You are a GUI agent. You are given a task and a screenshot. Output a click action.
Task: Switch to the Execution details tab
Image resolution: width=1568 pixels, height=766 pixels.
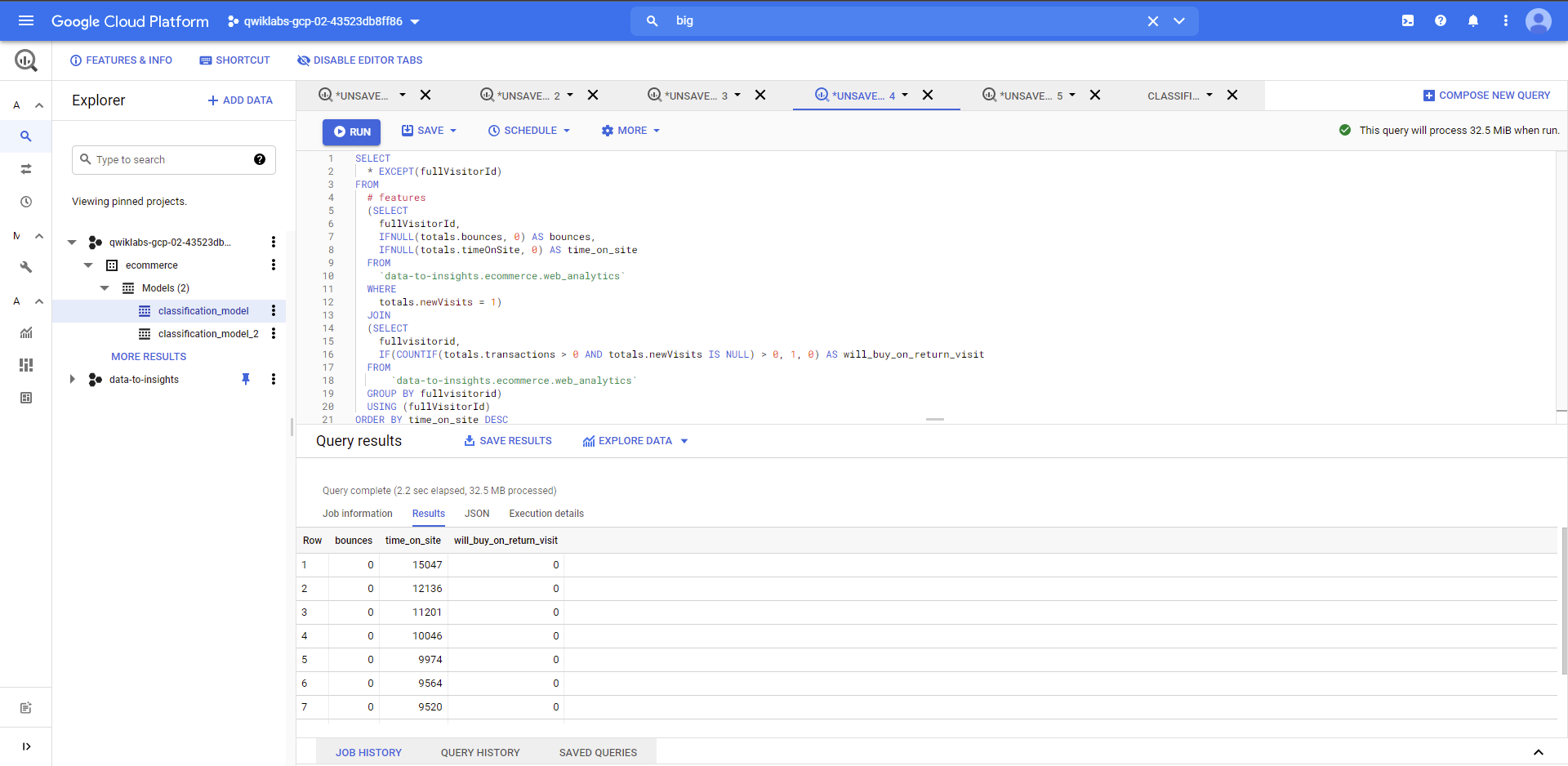point(546,514)
